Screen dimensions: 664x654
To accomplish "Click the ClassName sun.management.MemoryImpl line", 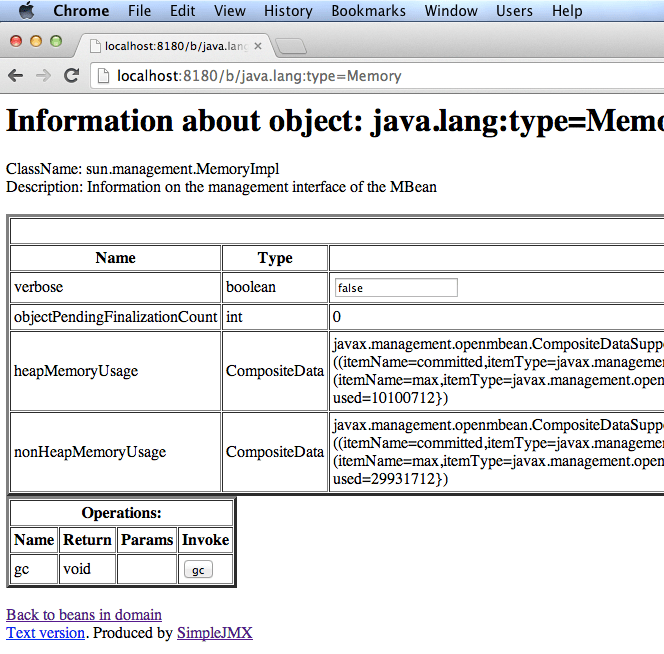I will [x=143, y=169].
